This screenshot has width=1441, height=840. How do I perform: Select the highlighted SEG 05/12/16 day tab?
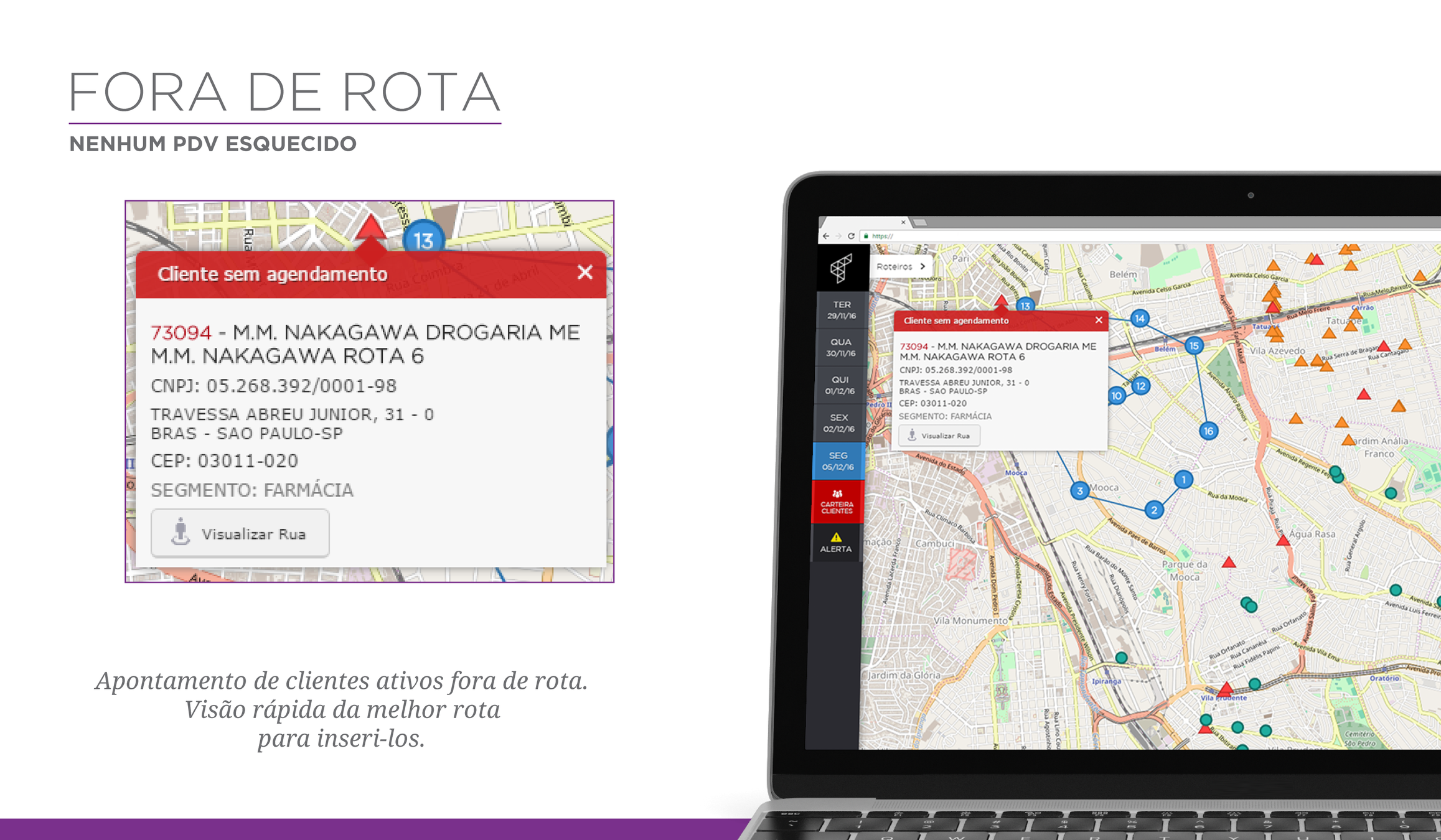tap(838, 461)
